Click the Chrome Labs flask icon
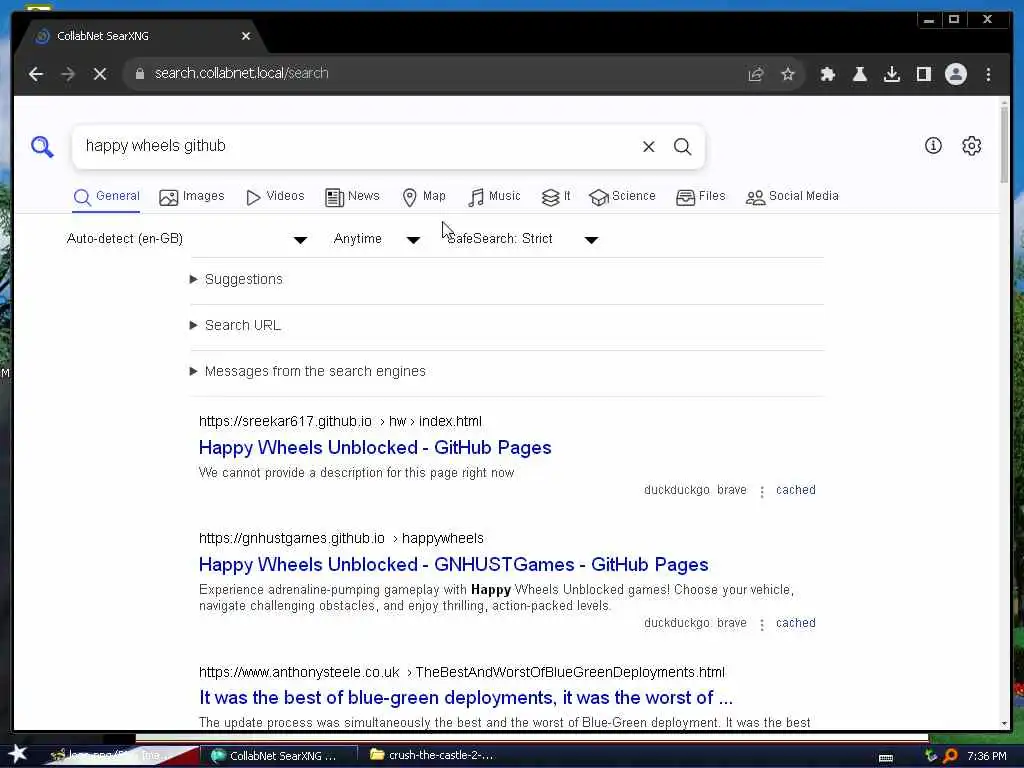Image resolution: width=1024 pixels, height=768 pixels. click(859, 74)
